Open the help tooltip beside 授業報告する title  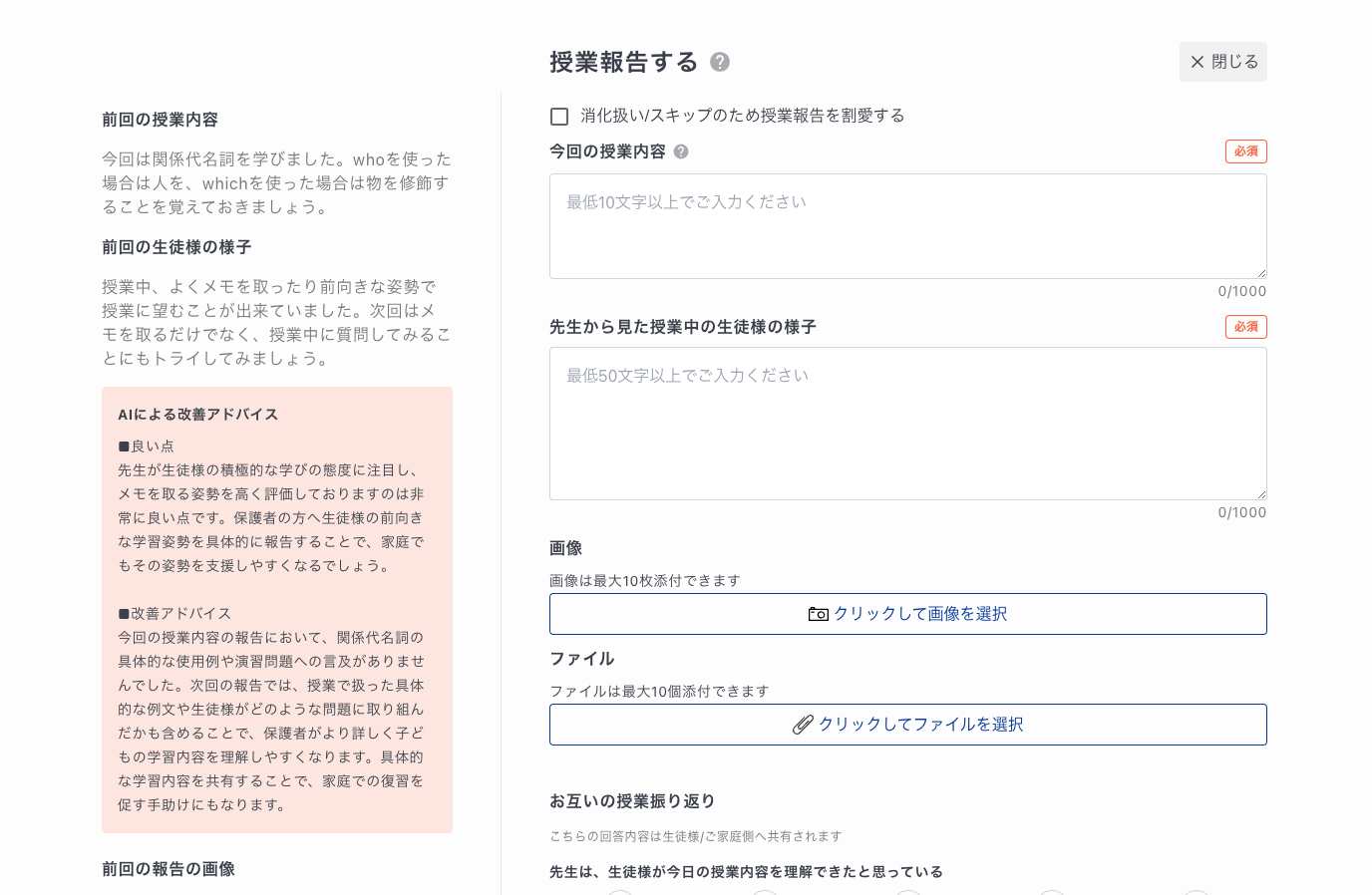click(x=718, y=61)
